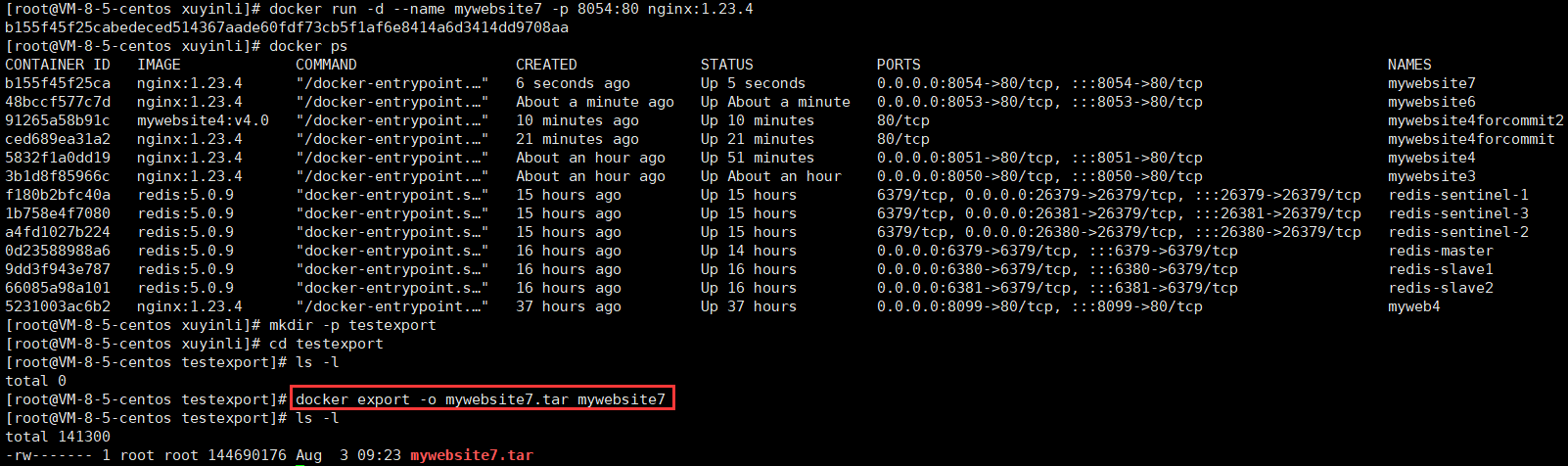
Task: Click the long container hash b155f45f25cabedeced line
Action: 287,27
